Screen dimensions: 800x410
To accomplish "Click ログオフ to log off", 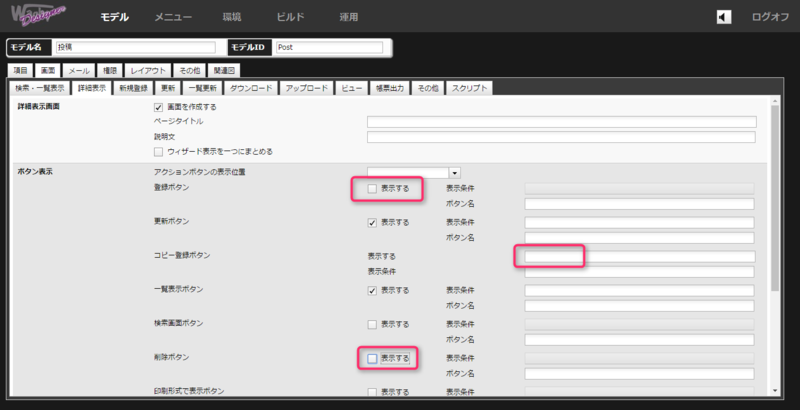I will click(770, 17).
